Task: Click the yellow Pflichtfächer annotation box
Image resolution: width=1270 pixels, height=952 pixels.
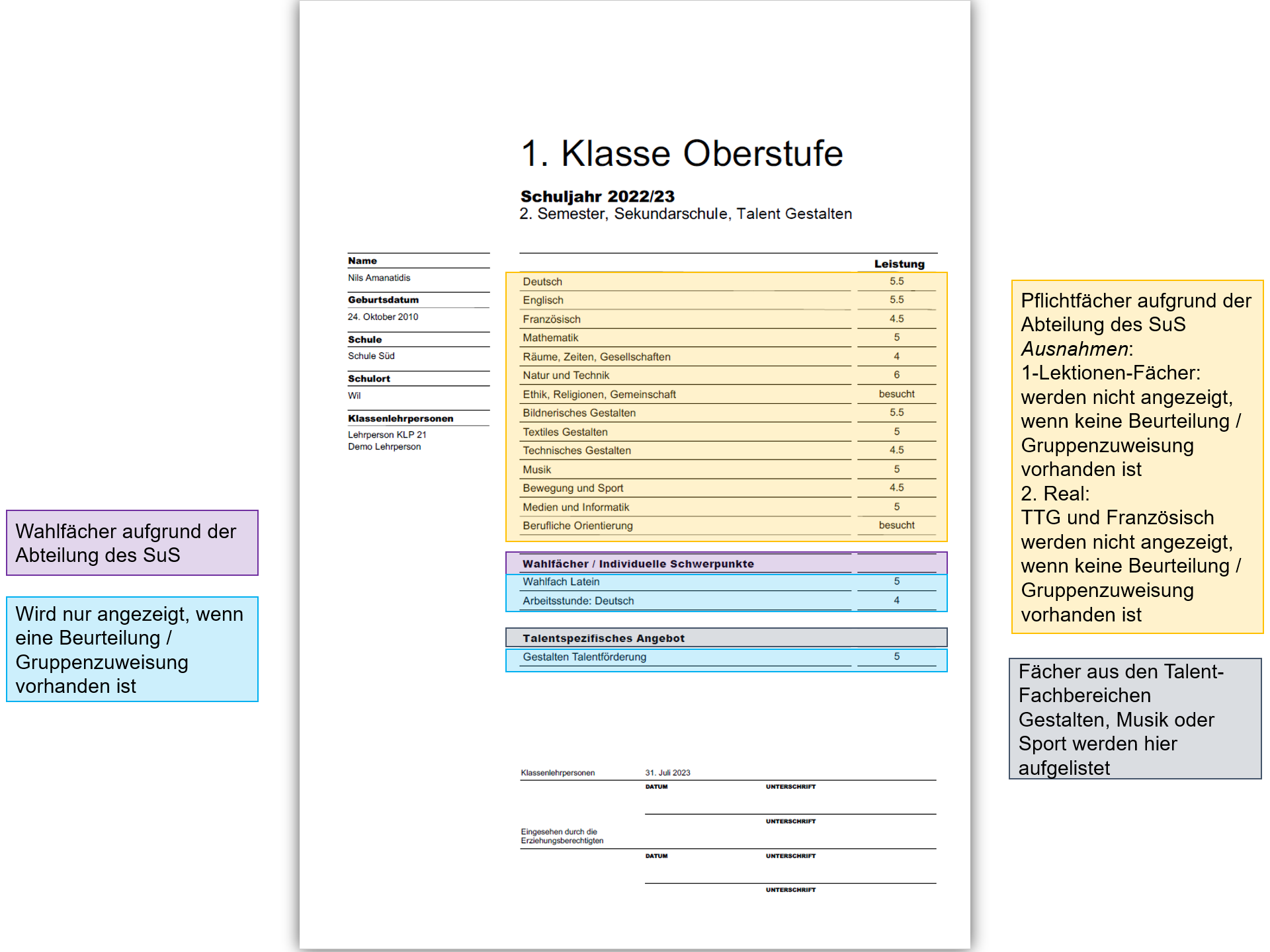Action: 1136,457
